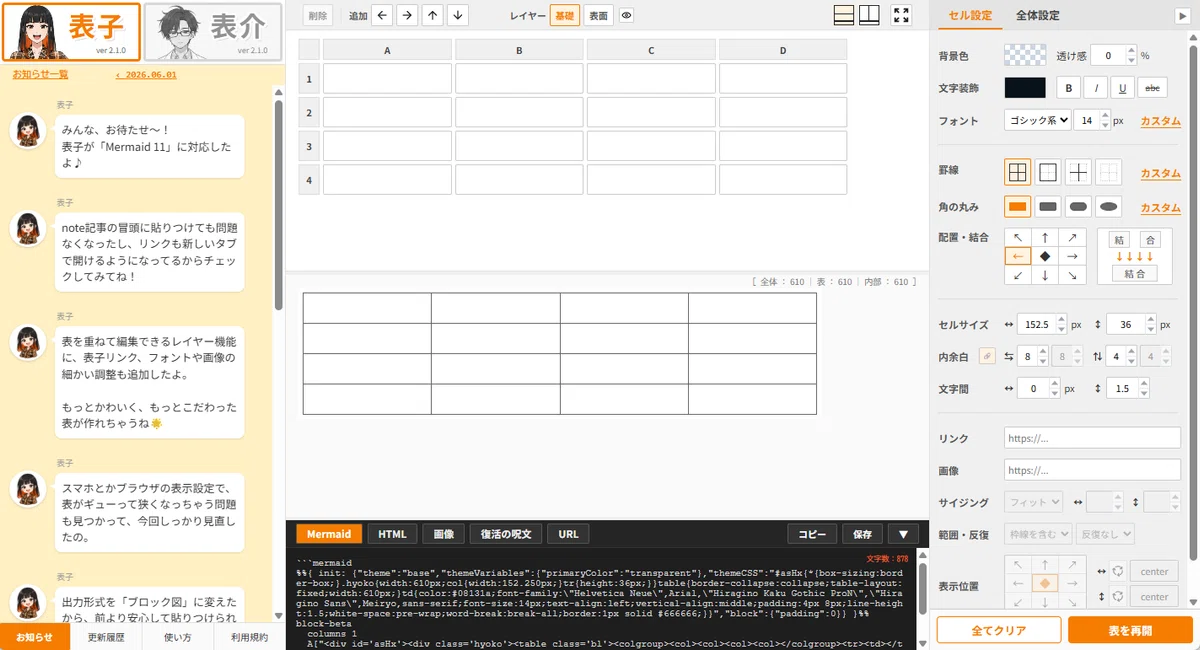
Task: Open the text color black swatch
Action: [1025, 88]
